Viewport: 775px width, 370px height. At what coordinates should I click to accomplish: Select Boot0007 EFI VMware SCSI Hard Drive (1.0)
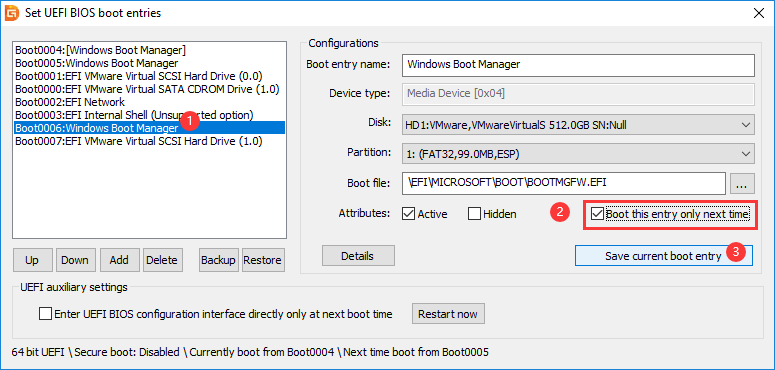(x=138, y=141)
